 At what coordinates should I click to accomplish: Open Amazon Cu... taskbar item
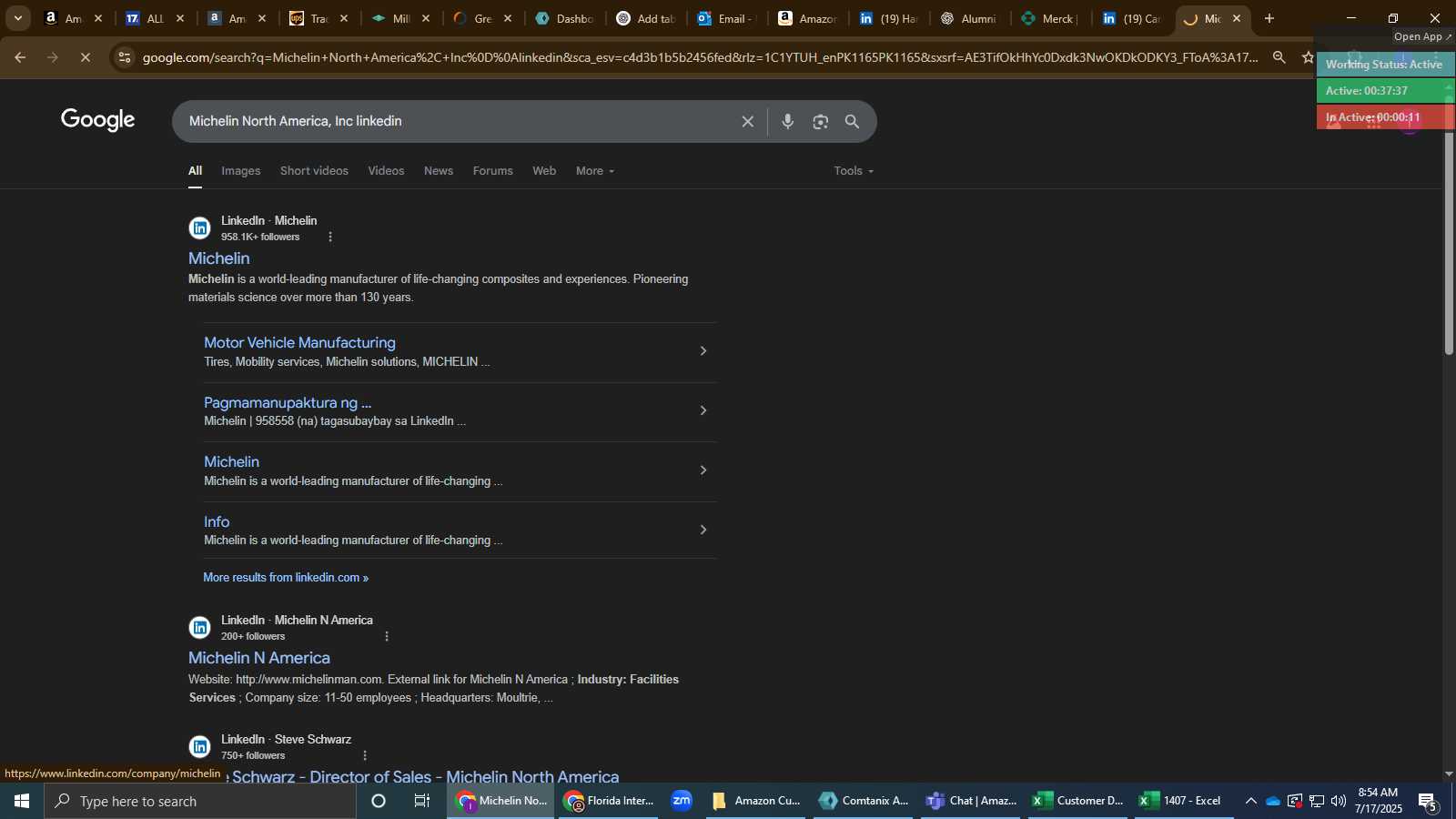click(x=756, y=801)
